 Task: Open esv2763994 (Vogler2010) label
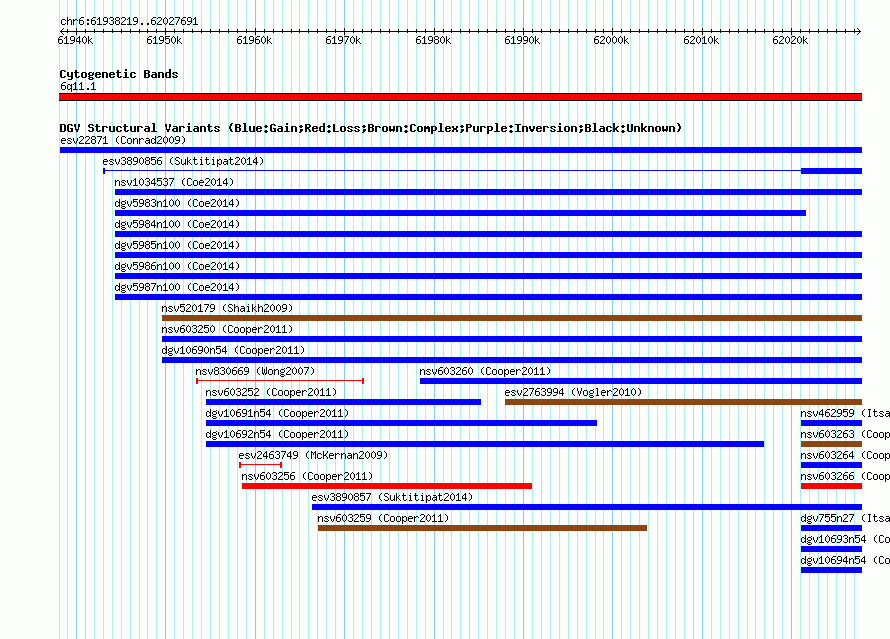pos(573,392)
